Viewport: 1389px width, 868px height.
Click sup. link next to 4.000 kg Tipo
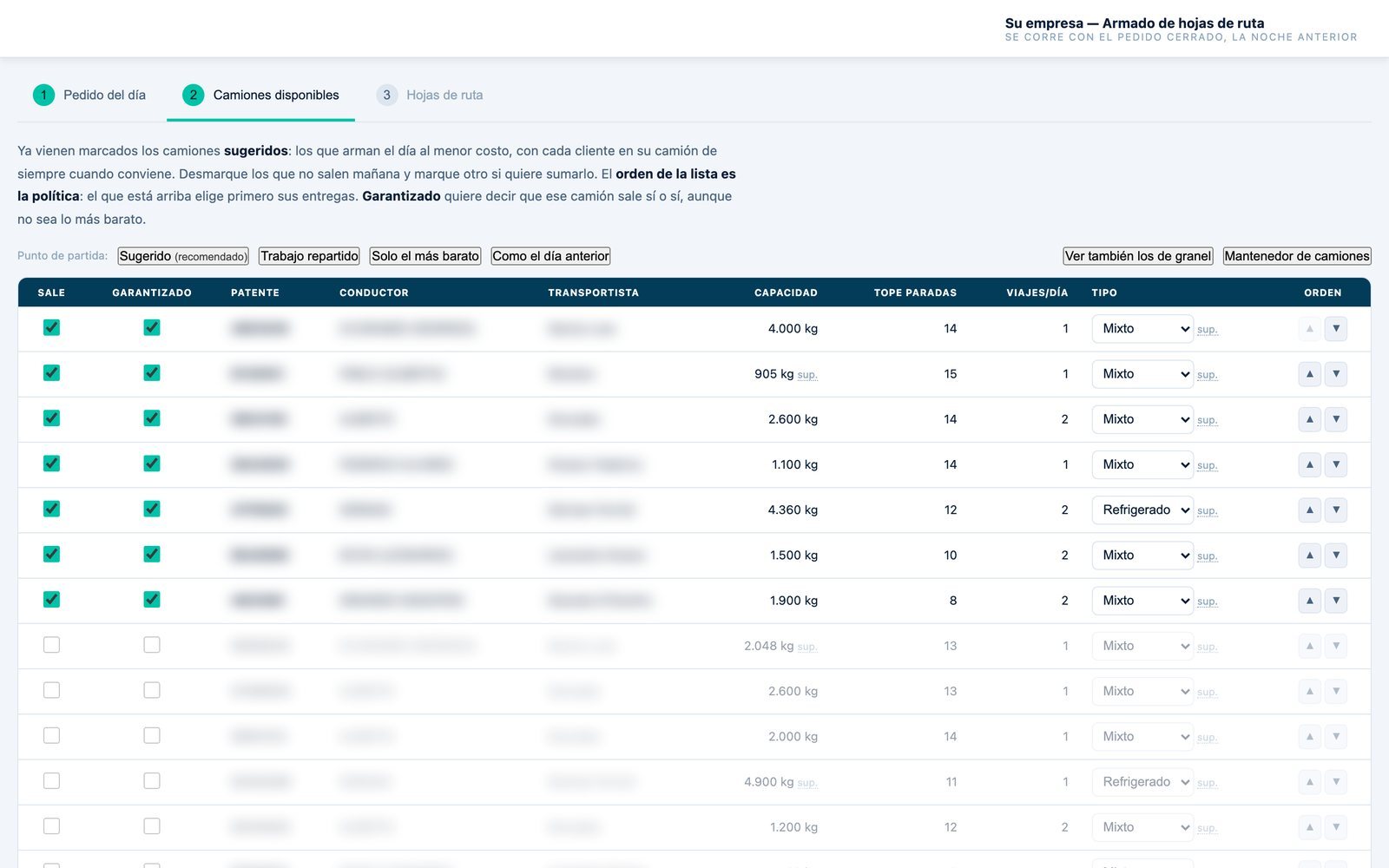(x=1208, y=330)
